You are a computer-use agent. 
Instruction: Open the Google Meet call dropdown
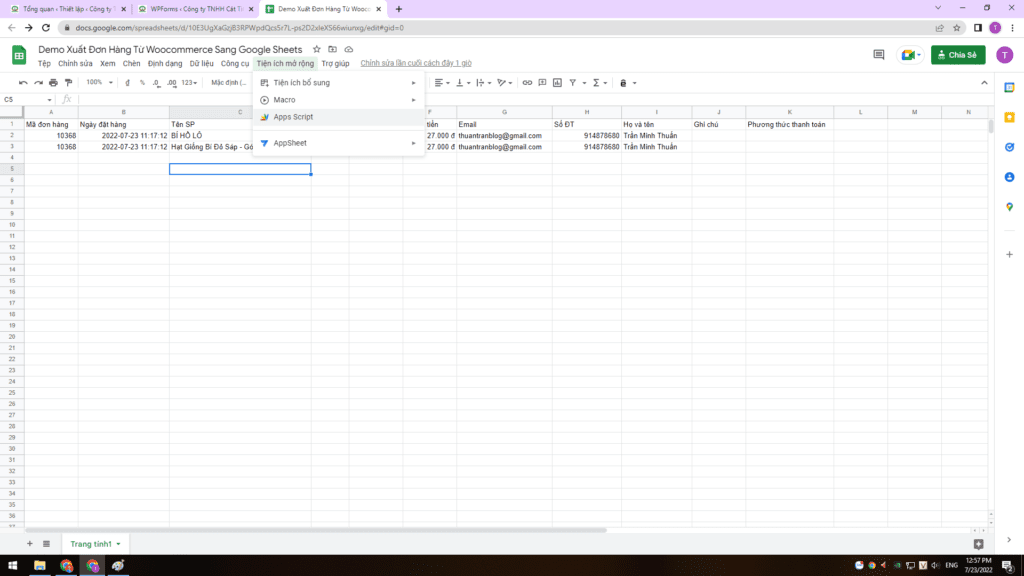pos(910,56)
